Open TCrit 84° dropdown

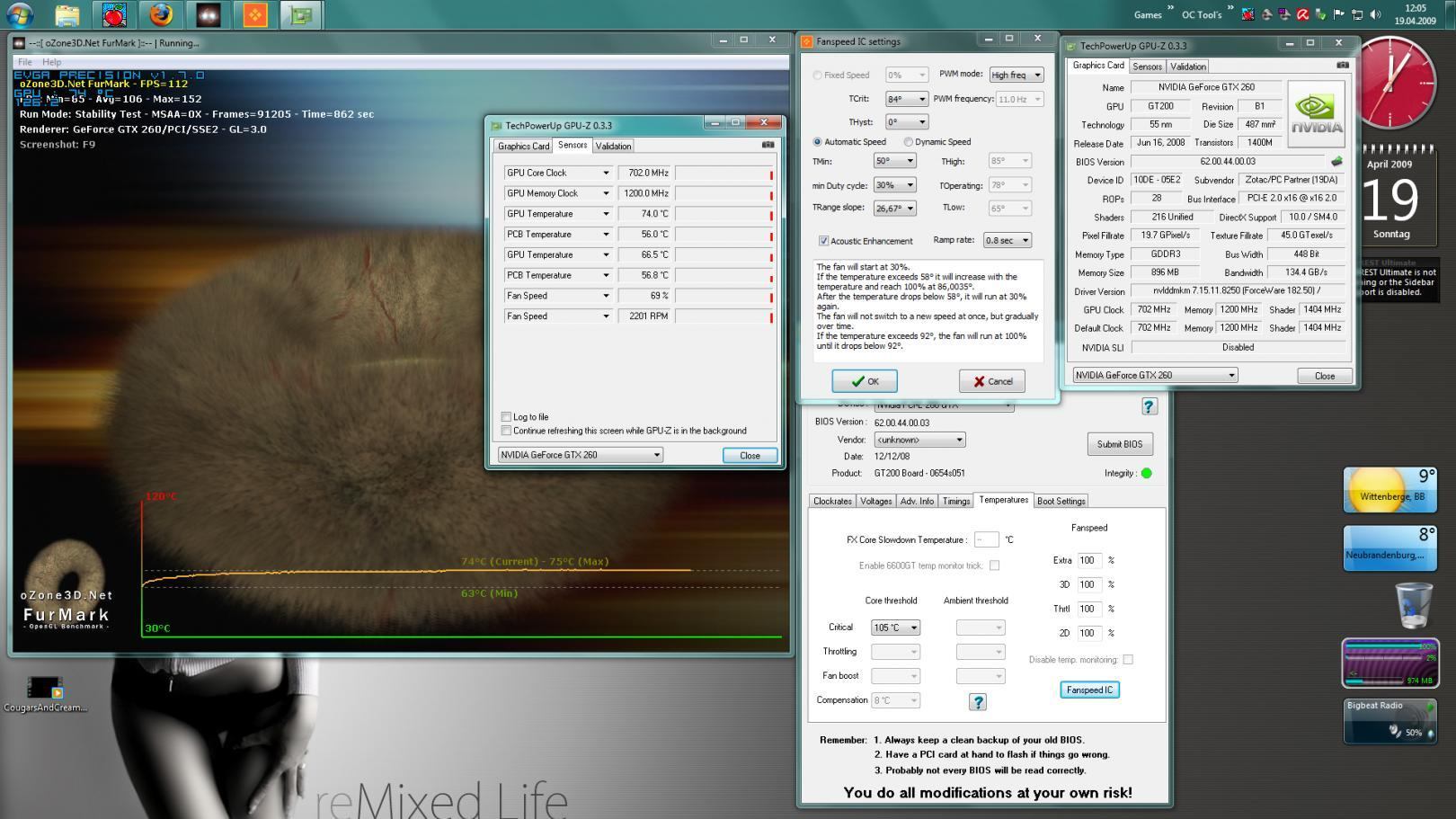[907, 99]
